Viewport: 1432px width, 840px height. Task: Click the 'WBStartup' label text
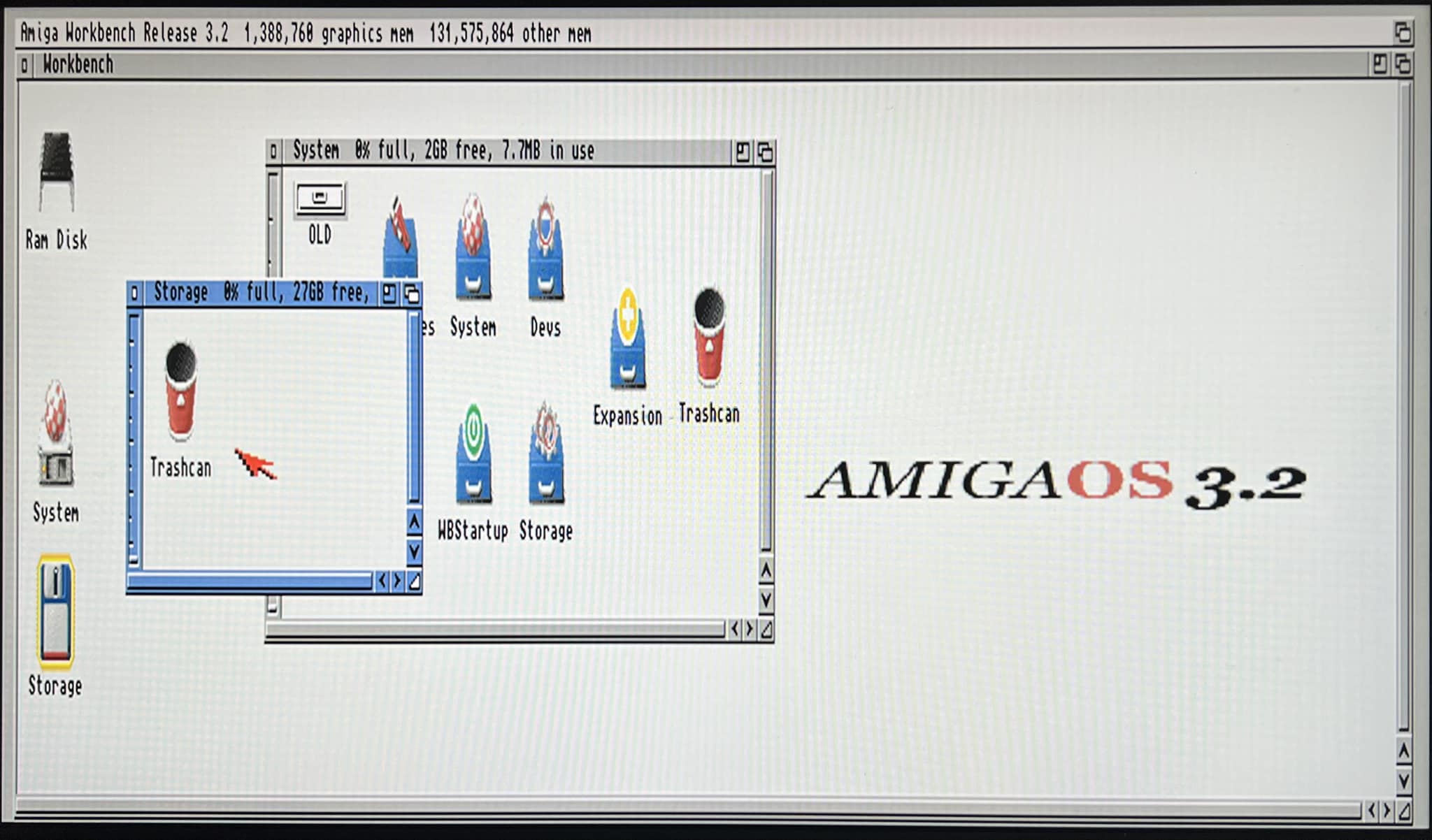[473, 531]
